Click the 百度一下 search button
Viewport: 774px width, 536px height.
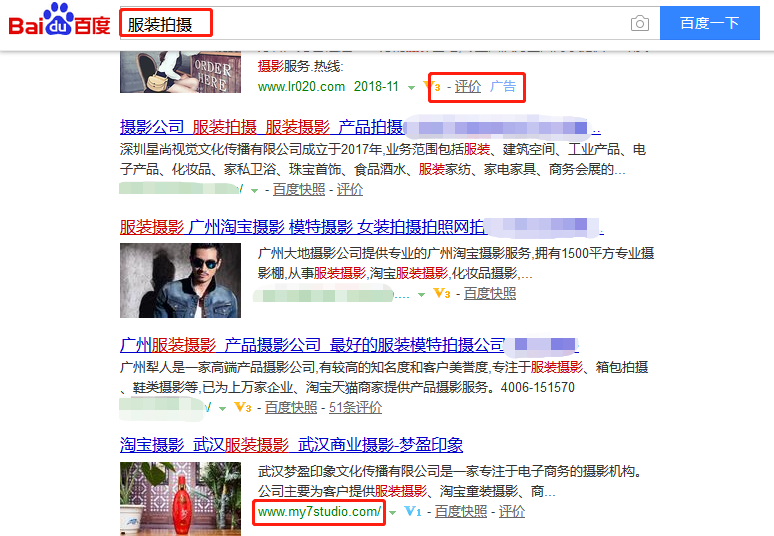709,23
